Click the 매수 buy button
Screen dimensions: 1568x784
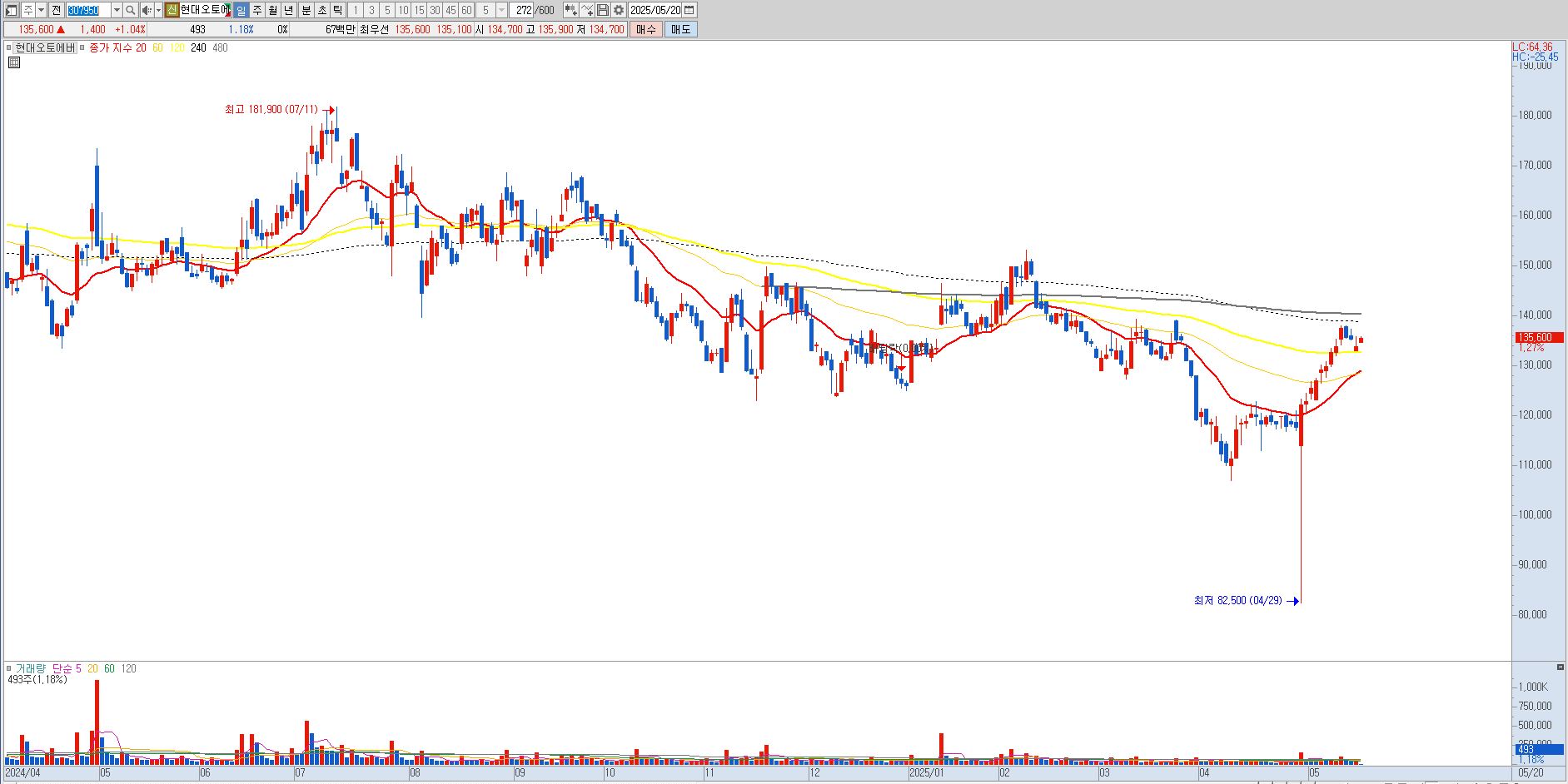[645, 29]
